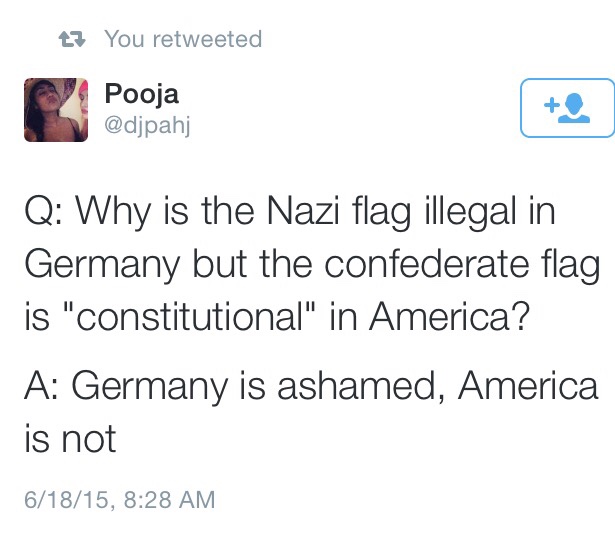Click the word 'ashamed' in answer
The height and width of the screenshot is (539, 615).
361,386
